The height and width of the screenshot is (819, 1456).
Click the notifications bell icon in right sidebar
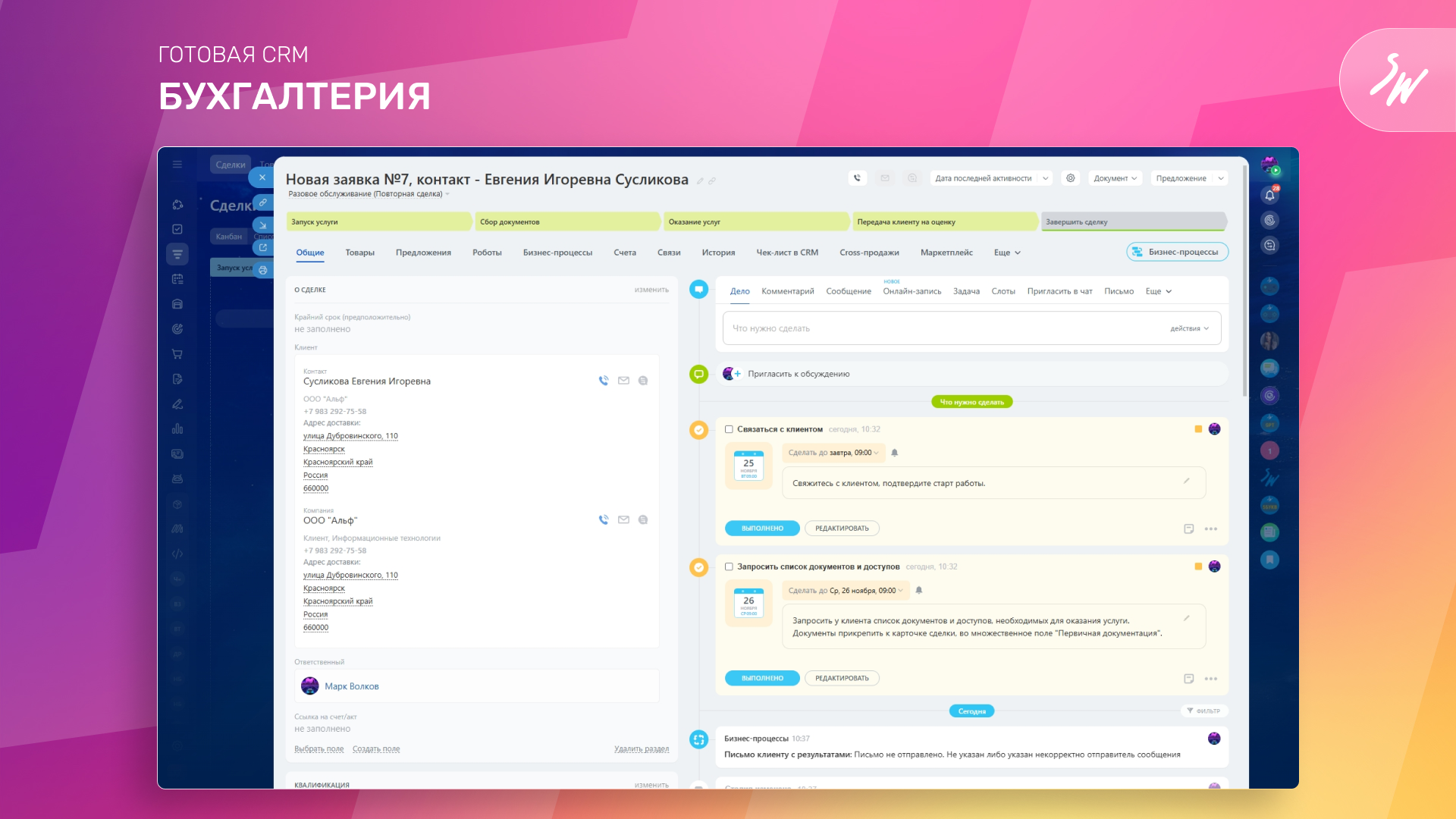(1269, 196)
